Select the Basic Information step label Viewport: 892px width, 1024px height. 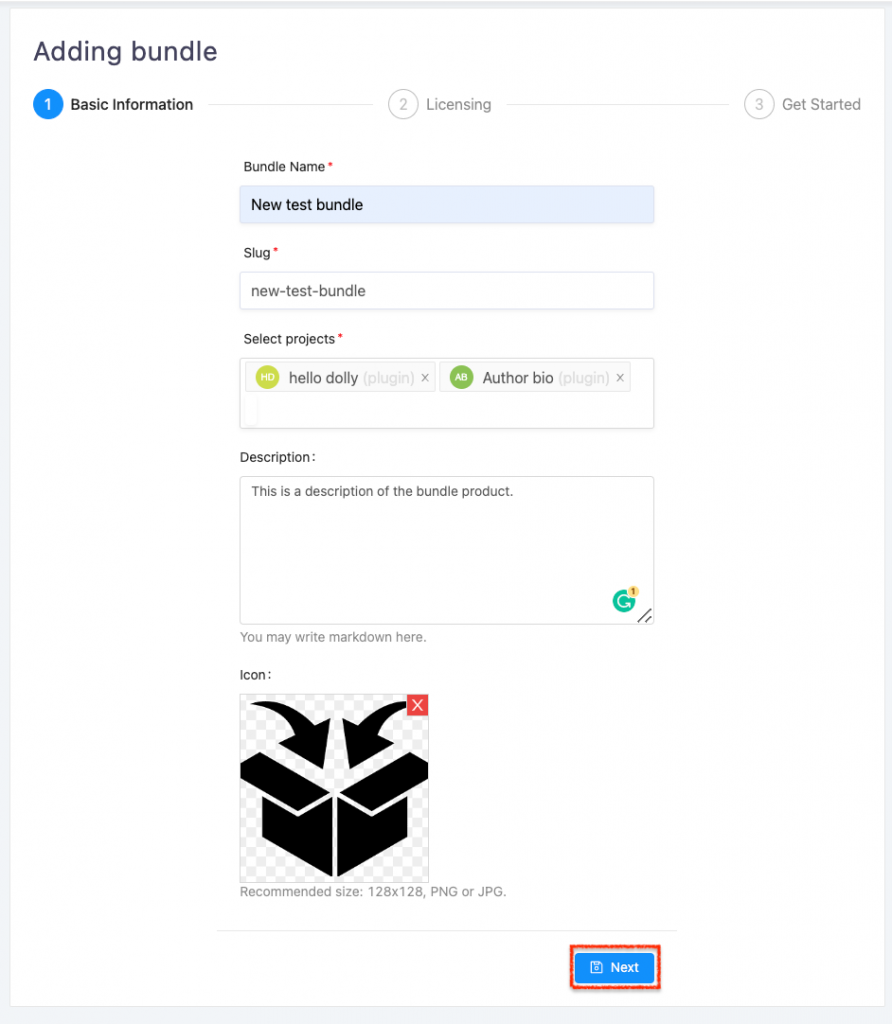[x=132, y=104]
